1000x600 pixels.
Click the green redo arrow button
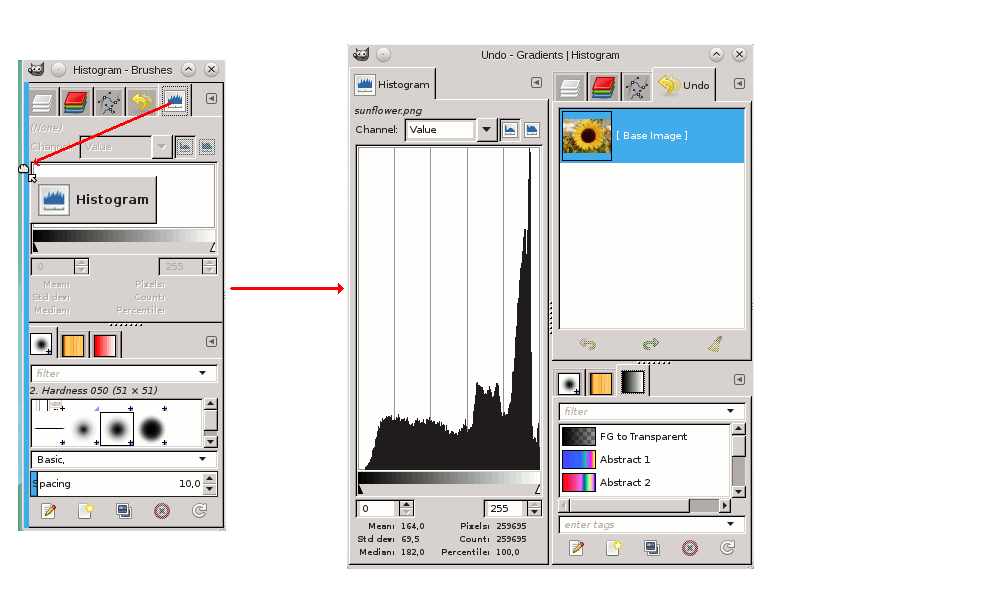651,344
